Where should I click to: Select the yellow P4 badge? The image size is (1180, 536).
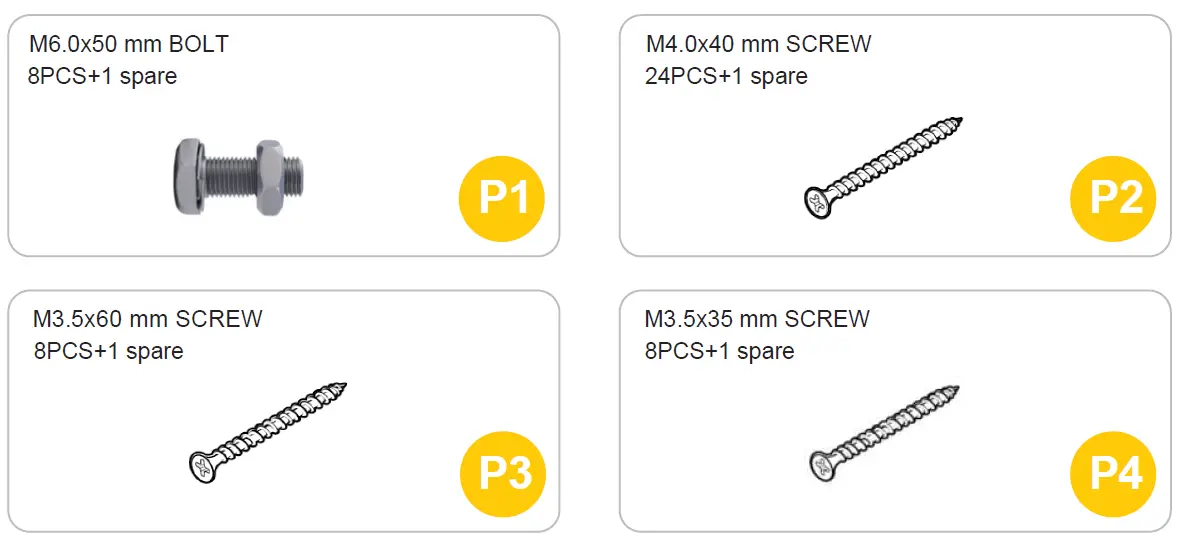pyautogui.click(x=1114, y=474)
